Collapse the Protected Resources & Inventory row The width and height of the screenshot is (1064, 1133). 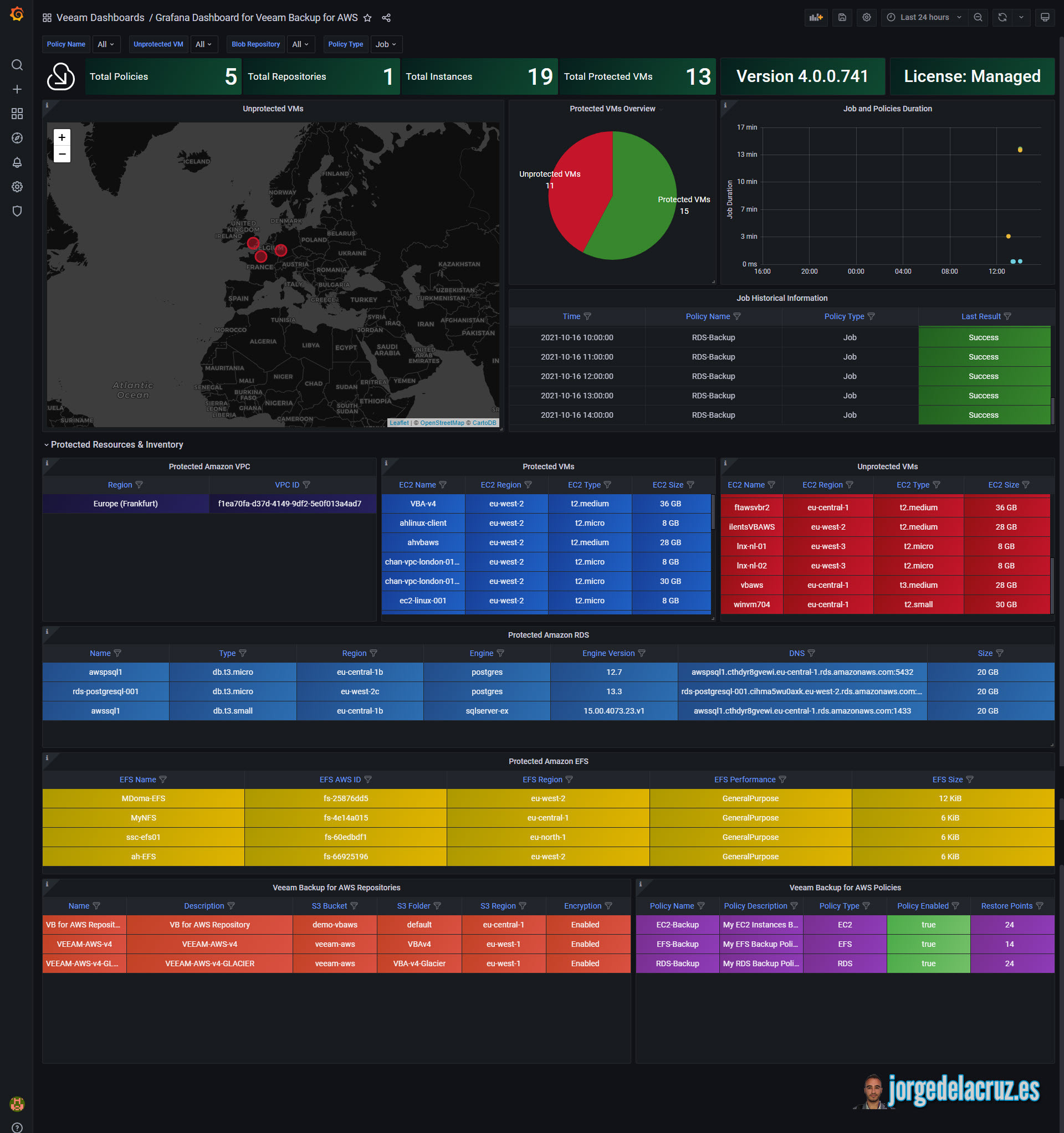point(113,444)
